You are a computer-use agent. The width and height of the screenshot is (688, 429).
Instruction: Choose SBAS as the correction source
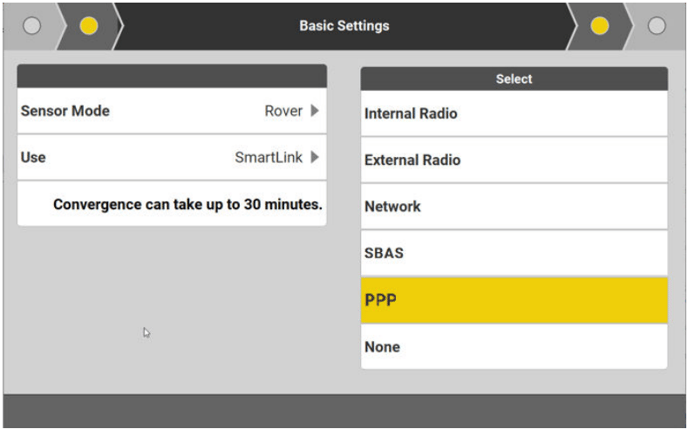(x=513, y=253)
